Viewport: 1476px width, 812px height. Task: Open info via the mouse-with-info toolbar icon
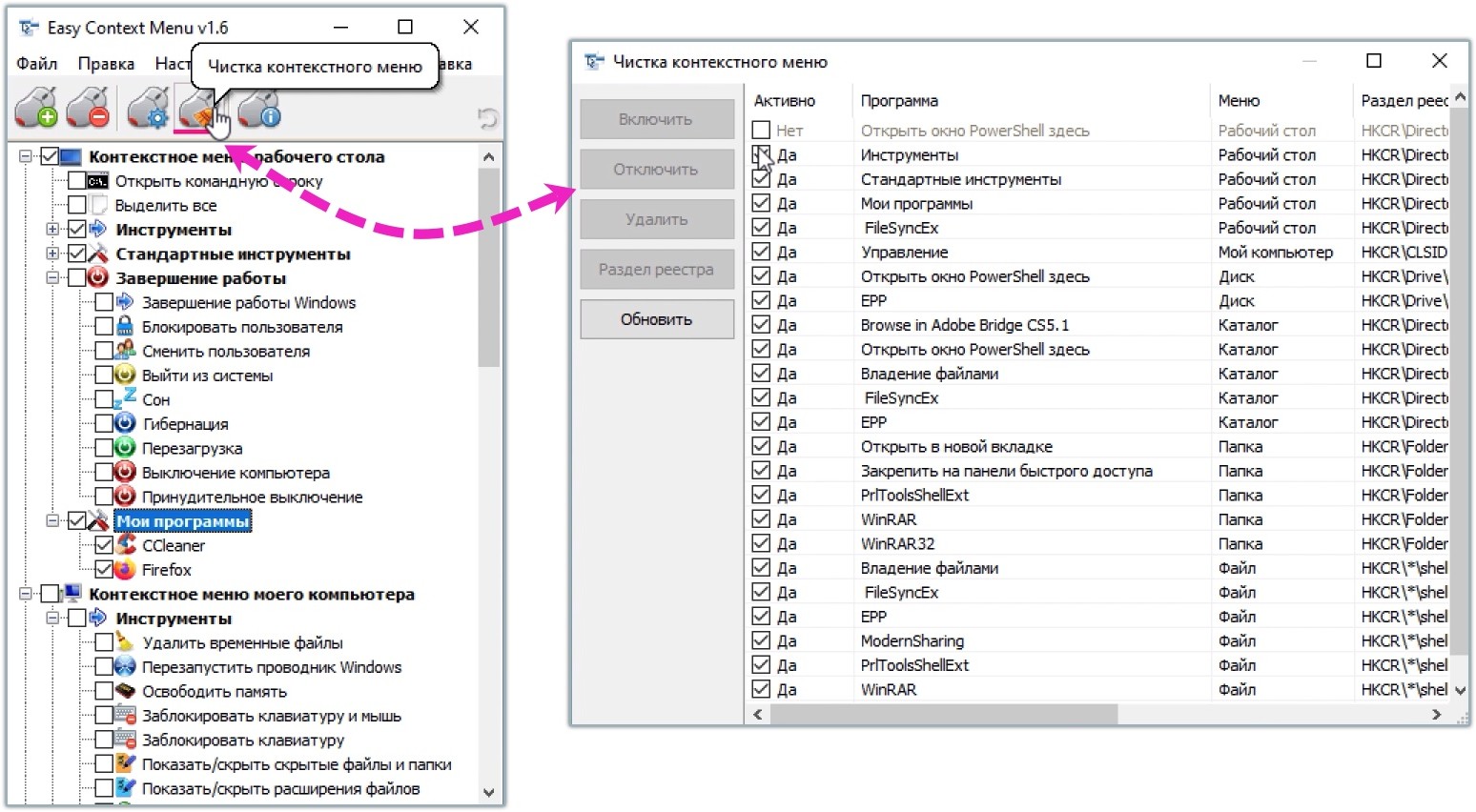click(258, 107)
